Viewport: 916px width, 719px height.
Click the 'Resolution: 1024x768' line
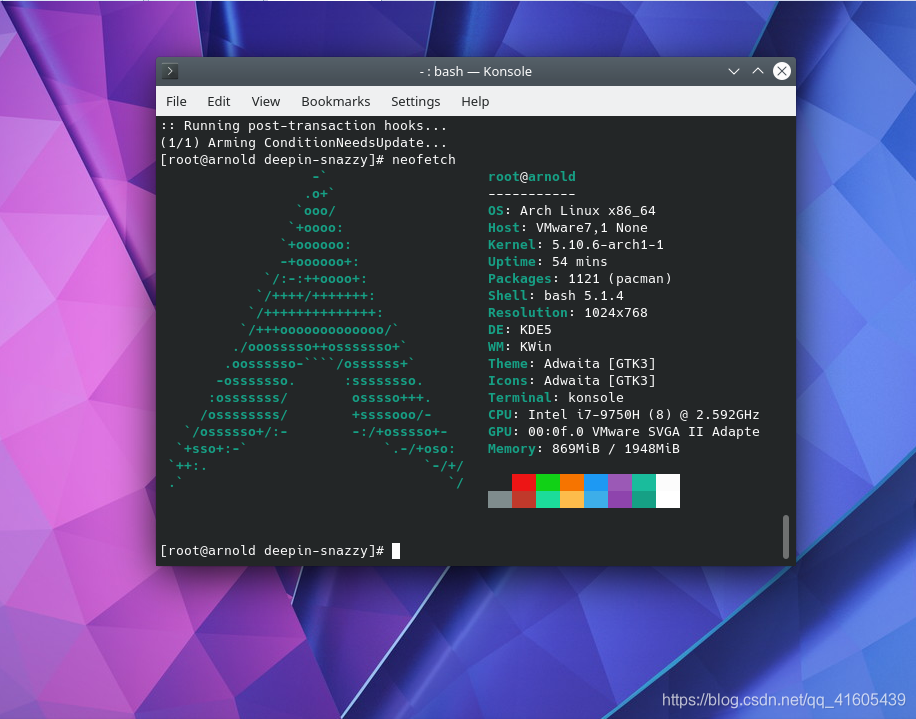(568, 312)
